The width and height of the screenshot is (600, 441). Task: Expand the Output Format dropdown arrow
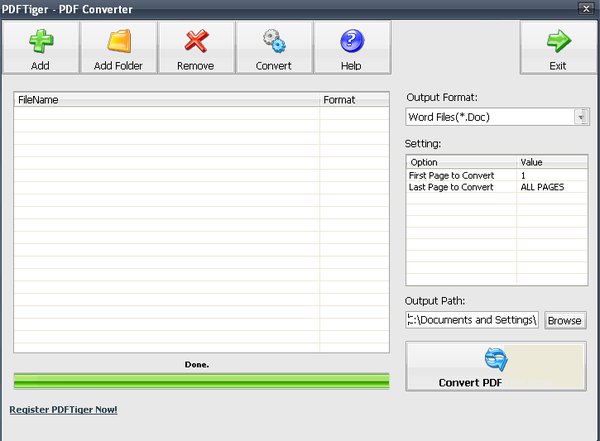tap(581, 117)
